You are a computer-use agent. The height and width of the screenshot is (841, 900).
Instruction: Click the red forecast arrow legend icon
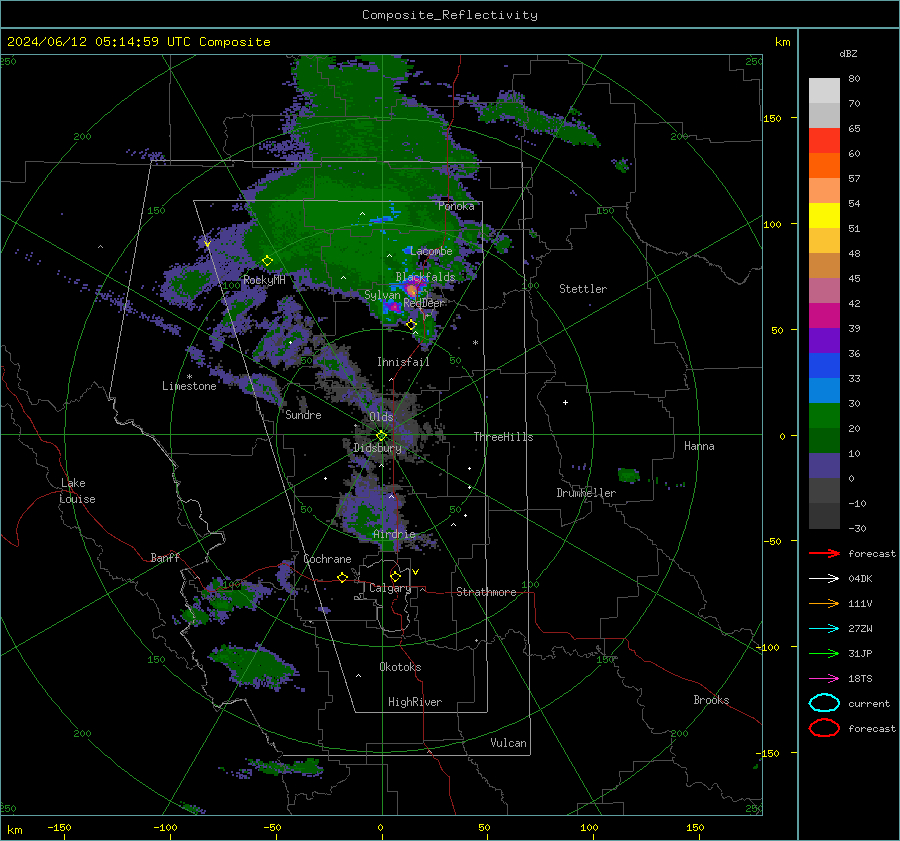pyautogui.click(x=824, y=553)
